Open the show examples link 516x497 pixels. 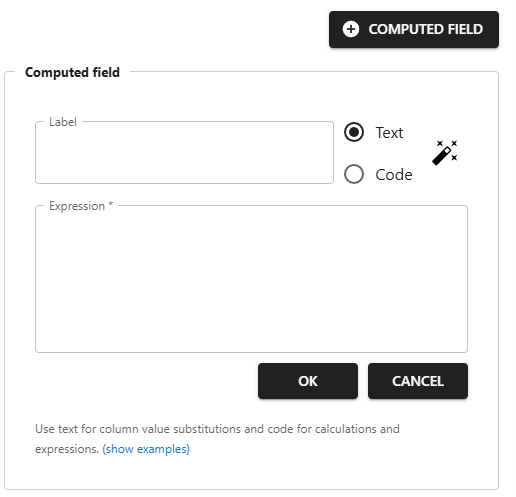point(146,449)
